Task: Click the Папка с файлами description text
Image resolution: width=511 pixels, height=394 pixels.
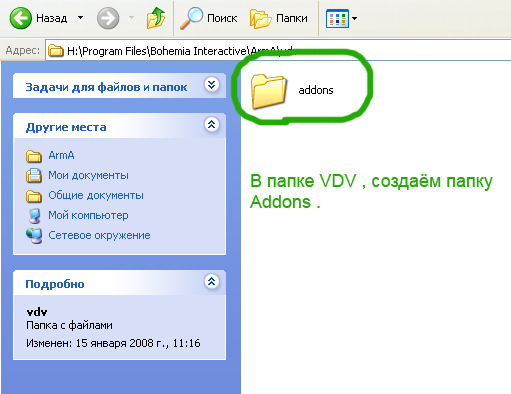Action: click(x=69, y=325)
